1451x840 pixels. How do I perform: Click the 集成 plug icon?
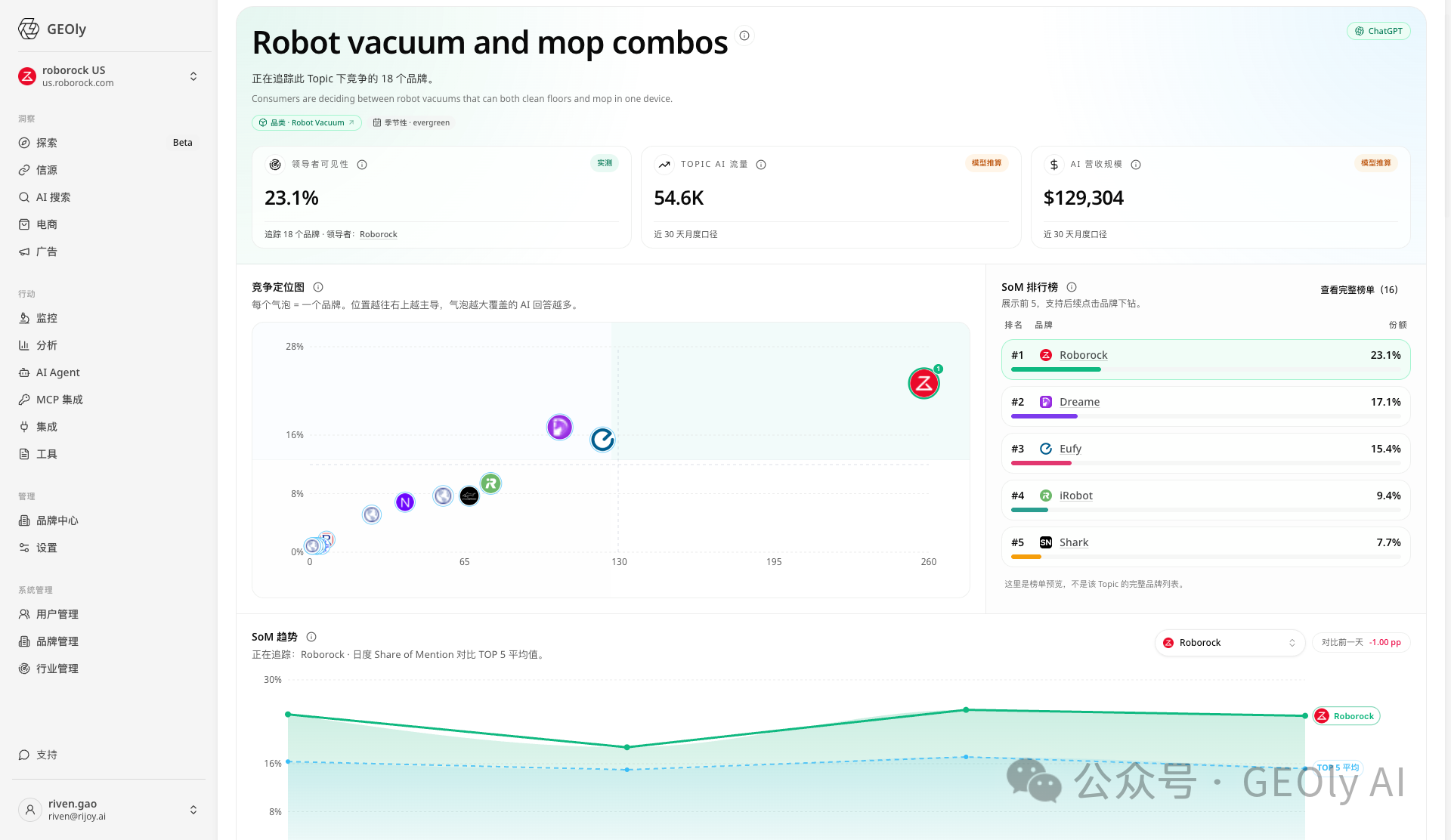(x=24, y=427)
